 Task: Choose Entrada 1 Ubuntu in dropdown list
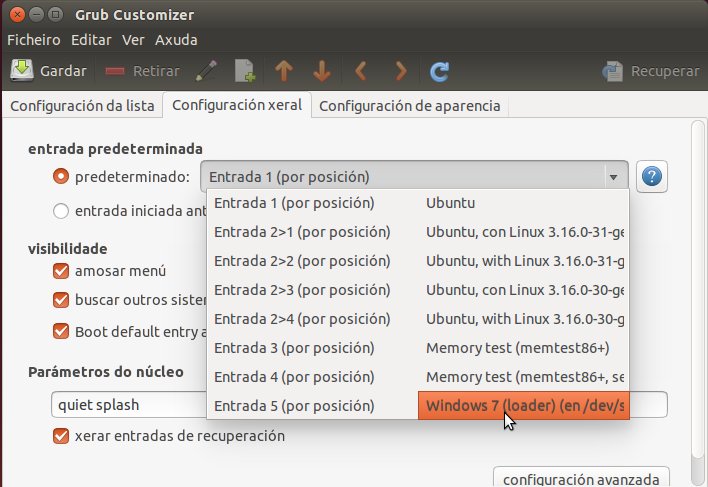click(x=418, y=203)
